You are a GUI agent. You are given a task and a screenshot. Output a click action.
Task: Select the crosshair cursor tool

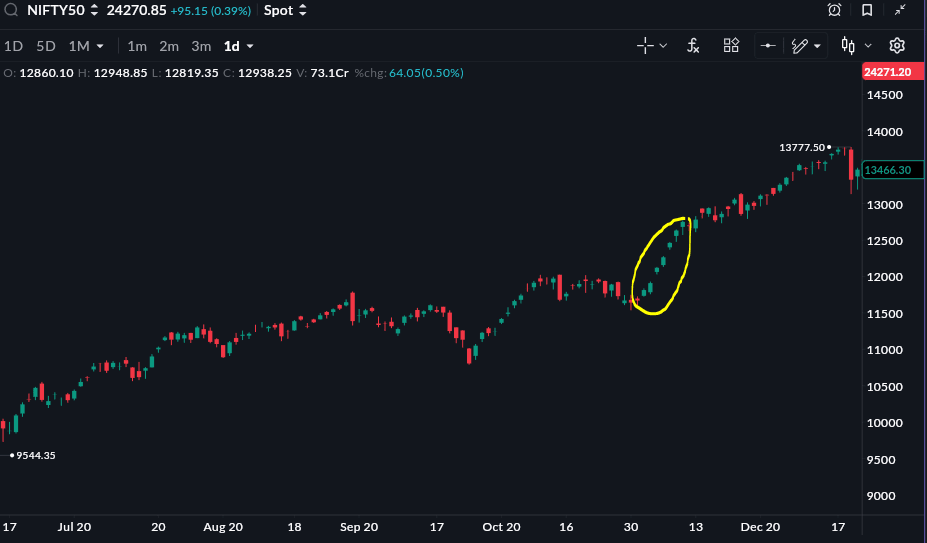tap(645, 46)
